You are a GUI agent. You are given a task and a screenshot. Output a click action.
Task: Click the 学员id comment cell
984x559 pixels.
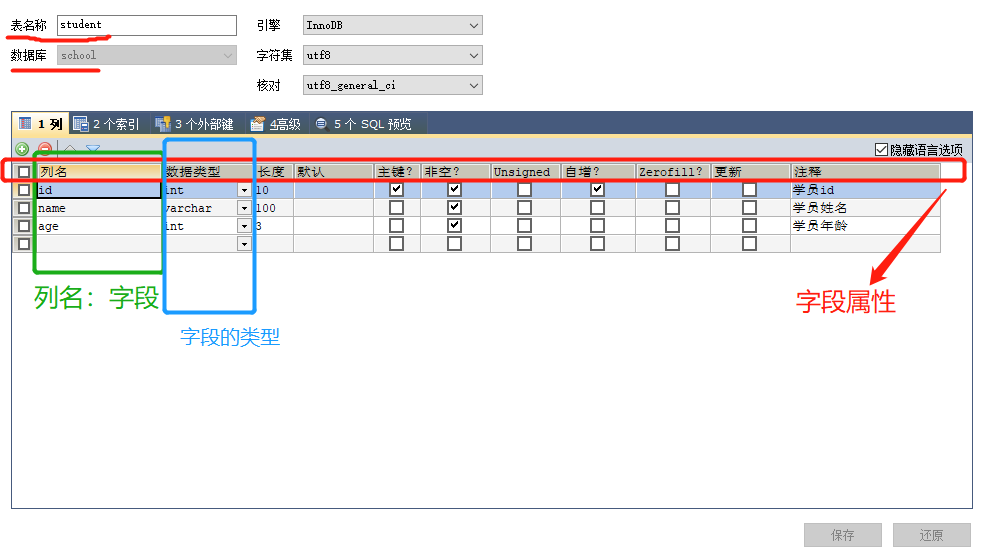(865, 189)
